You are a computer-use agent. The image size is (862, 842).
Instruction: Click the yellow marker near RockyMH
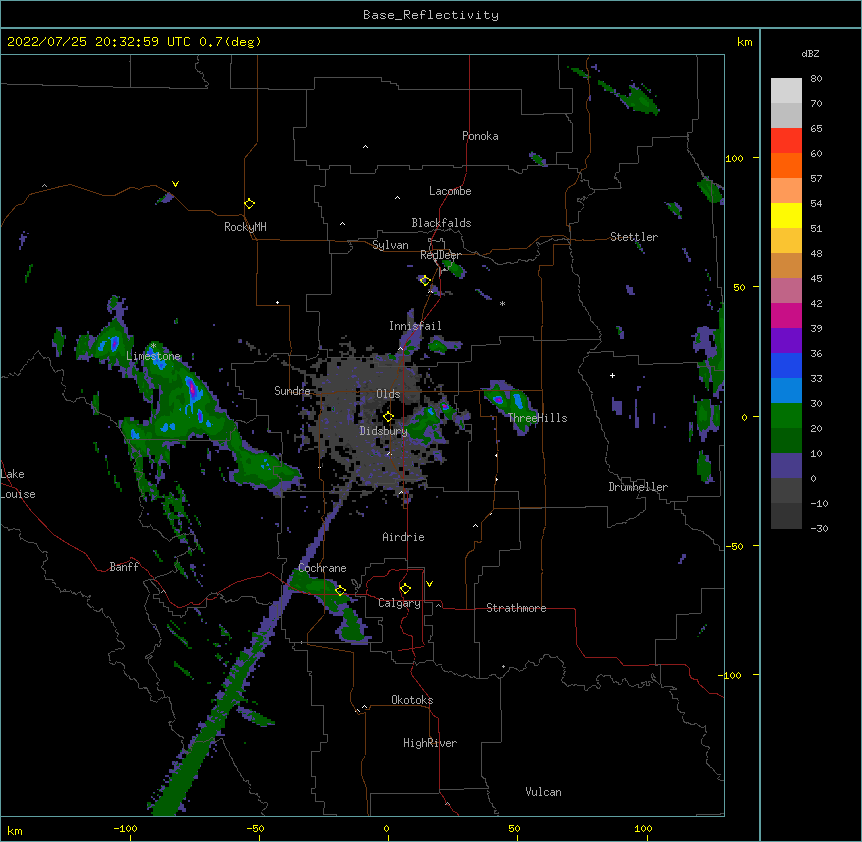249,203
